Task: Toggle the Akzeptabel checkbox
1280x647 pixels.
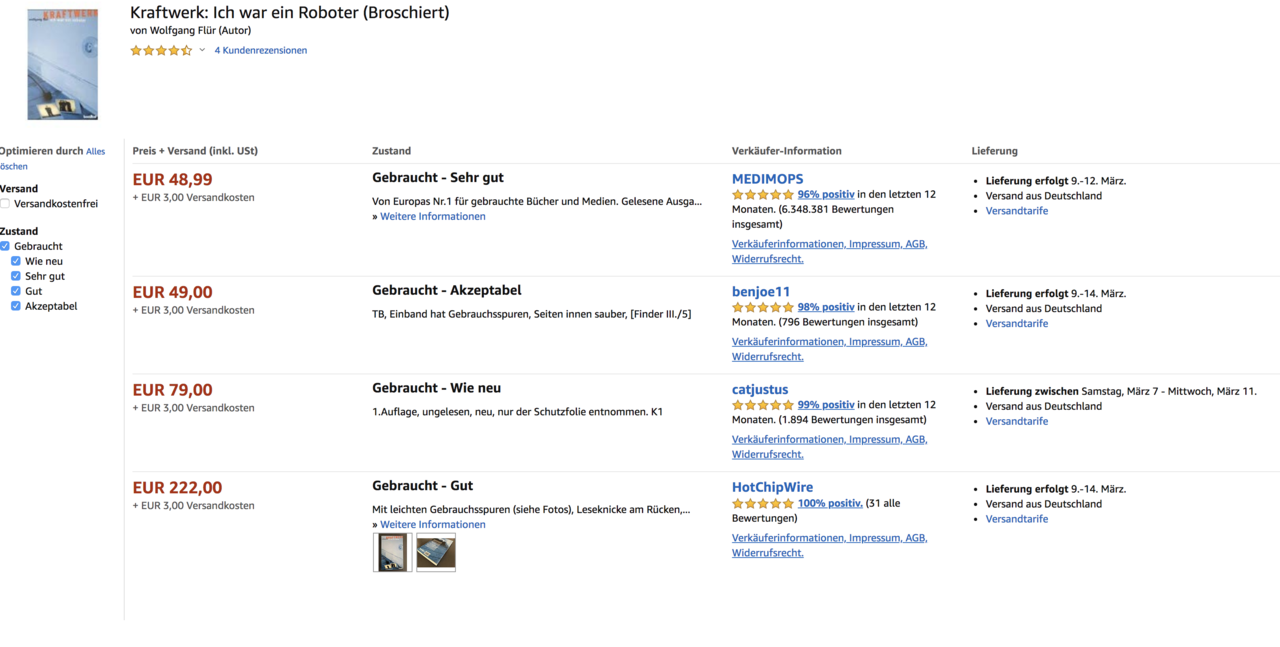Action: [16, 306]
